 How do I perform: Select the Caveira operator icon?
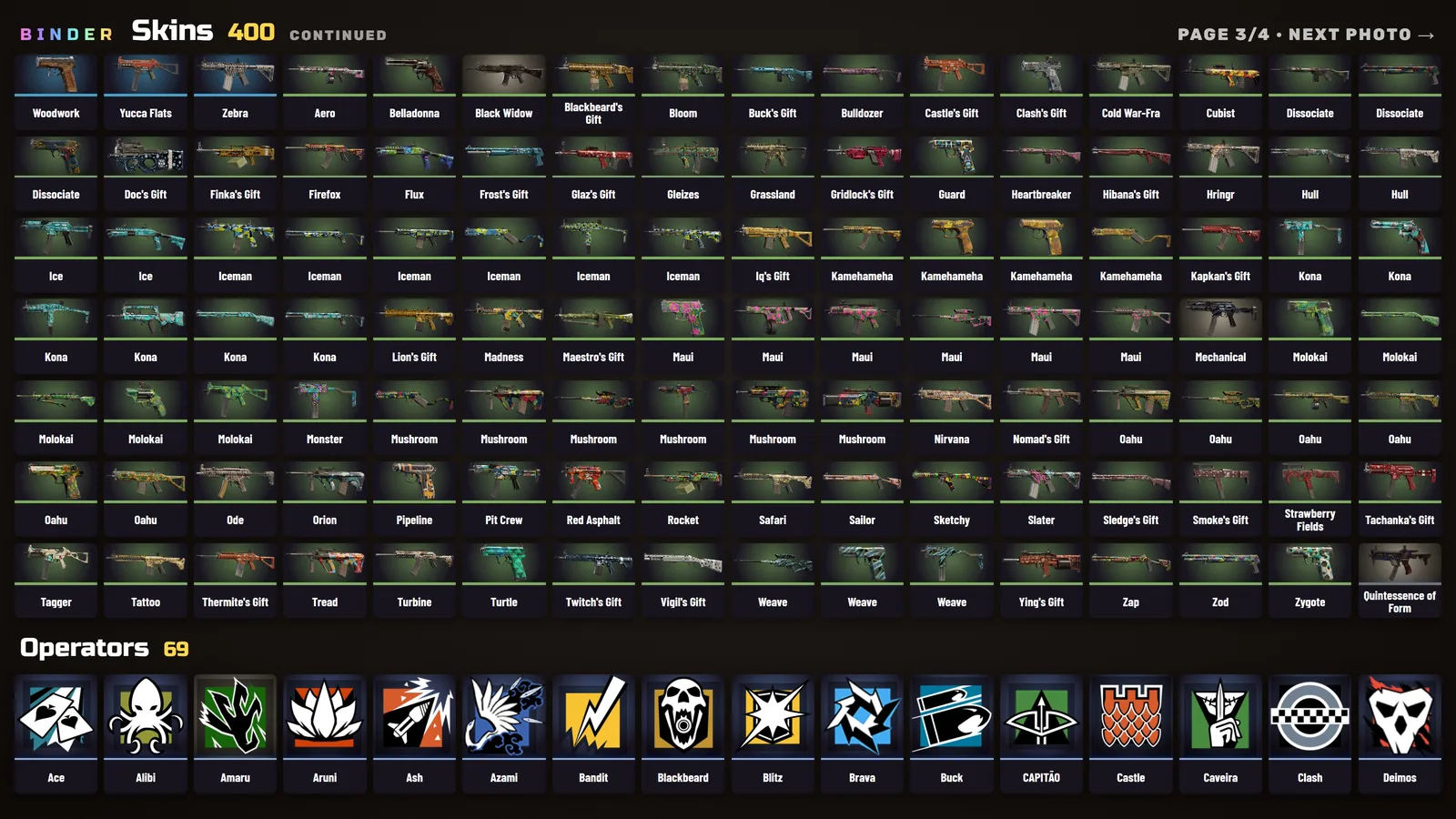[1220, 716]
